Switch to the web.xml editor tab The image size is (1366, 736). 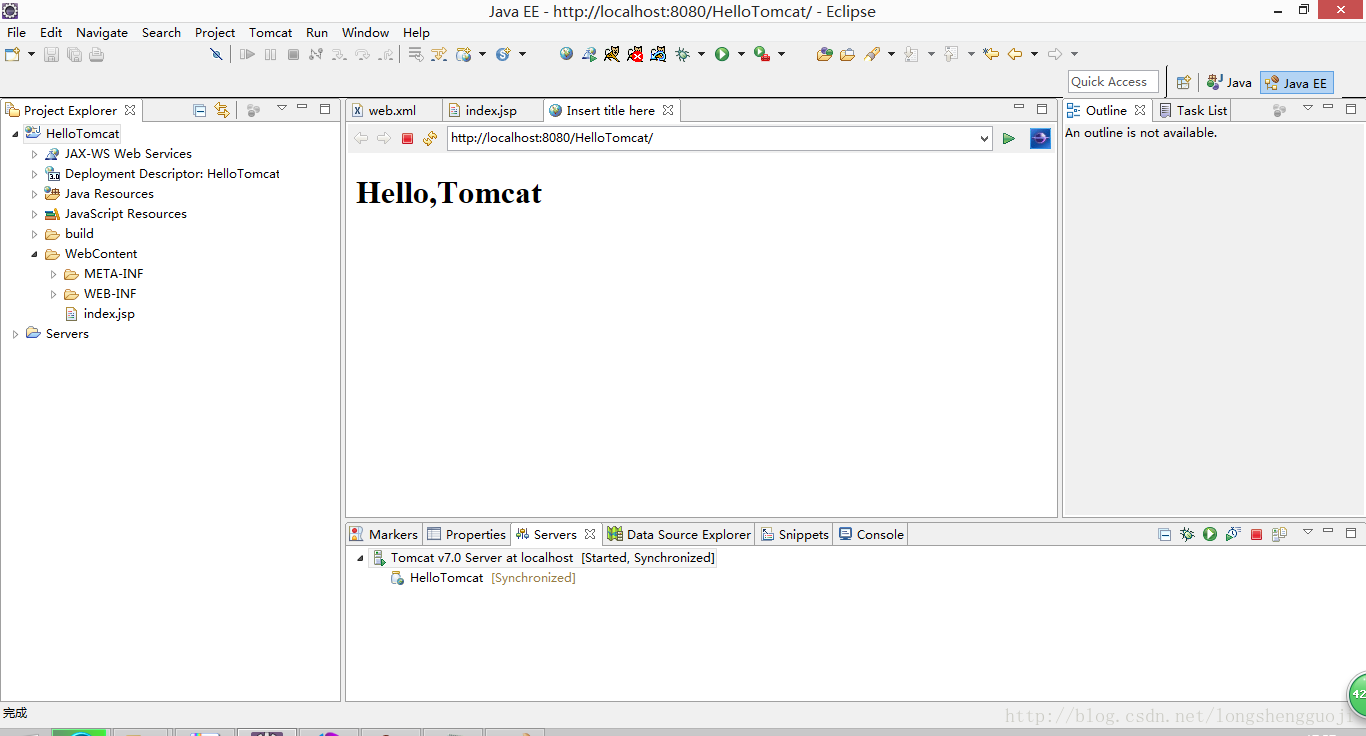[392, 110]
